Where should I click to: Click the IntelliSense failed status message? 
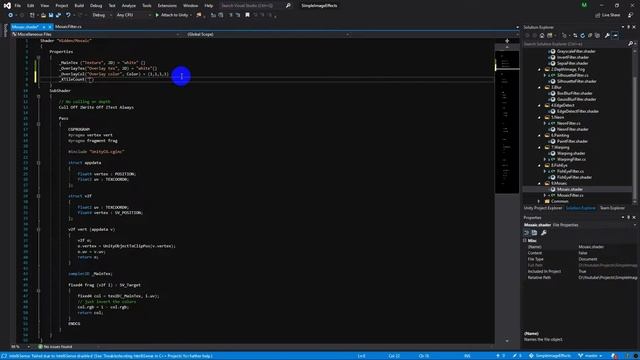click(x=111, y=356)
